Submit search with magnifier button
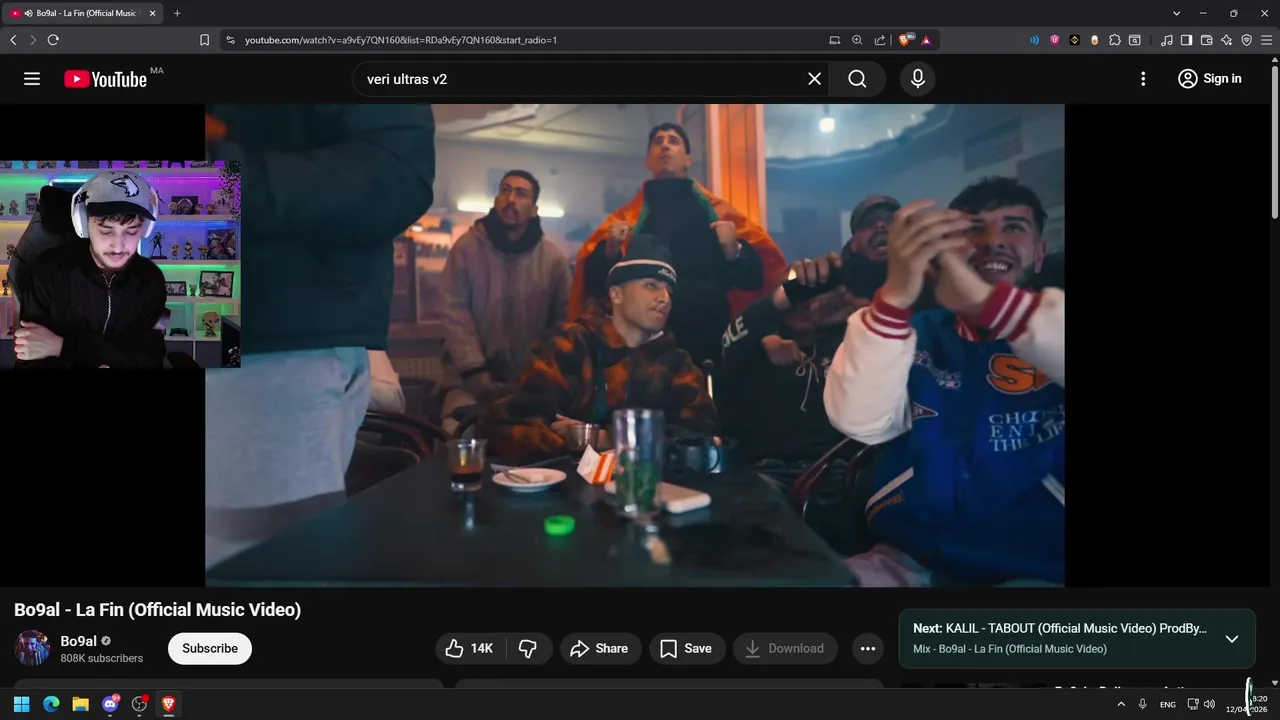1280x720 pixels. [857, 79]
